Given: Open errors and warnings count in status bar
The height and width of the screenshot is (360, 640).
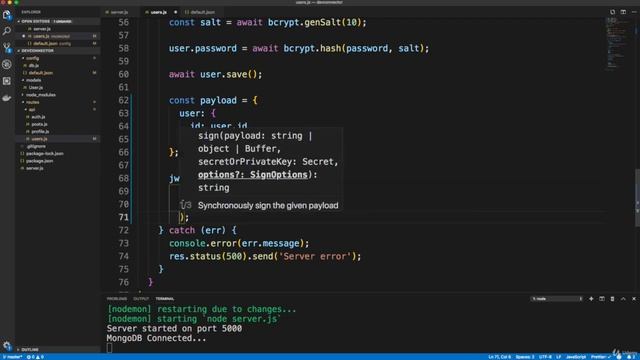Looking at the screenshot, I should (35, 357).
